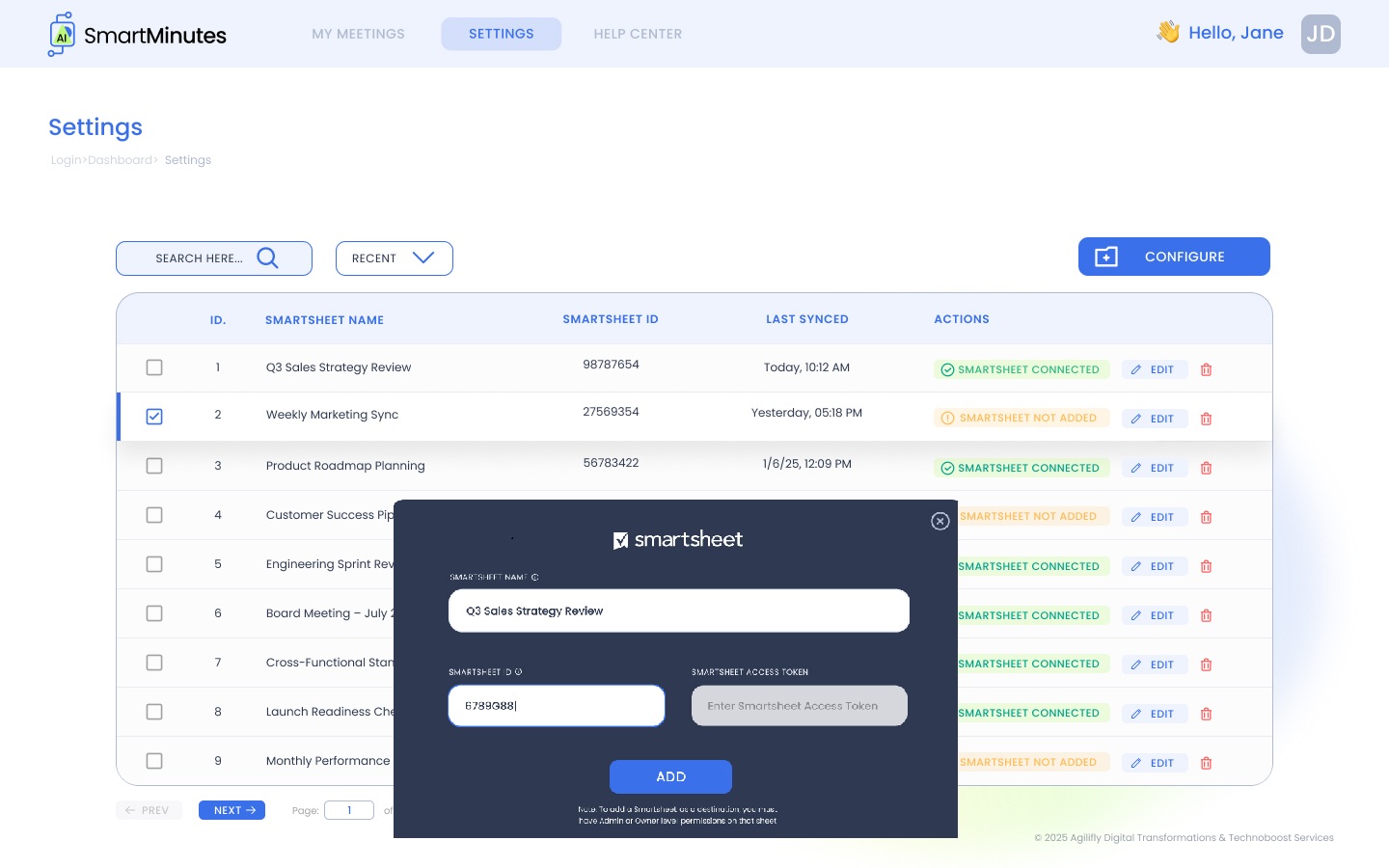Click the trash icon on row 6

1206,616
